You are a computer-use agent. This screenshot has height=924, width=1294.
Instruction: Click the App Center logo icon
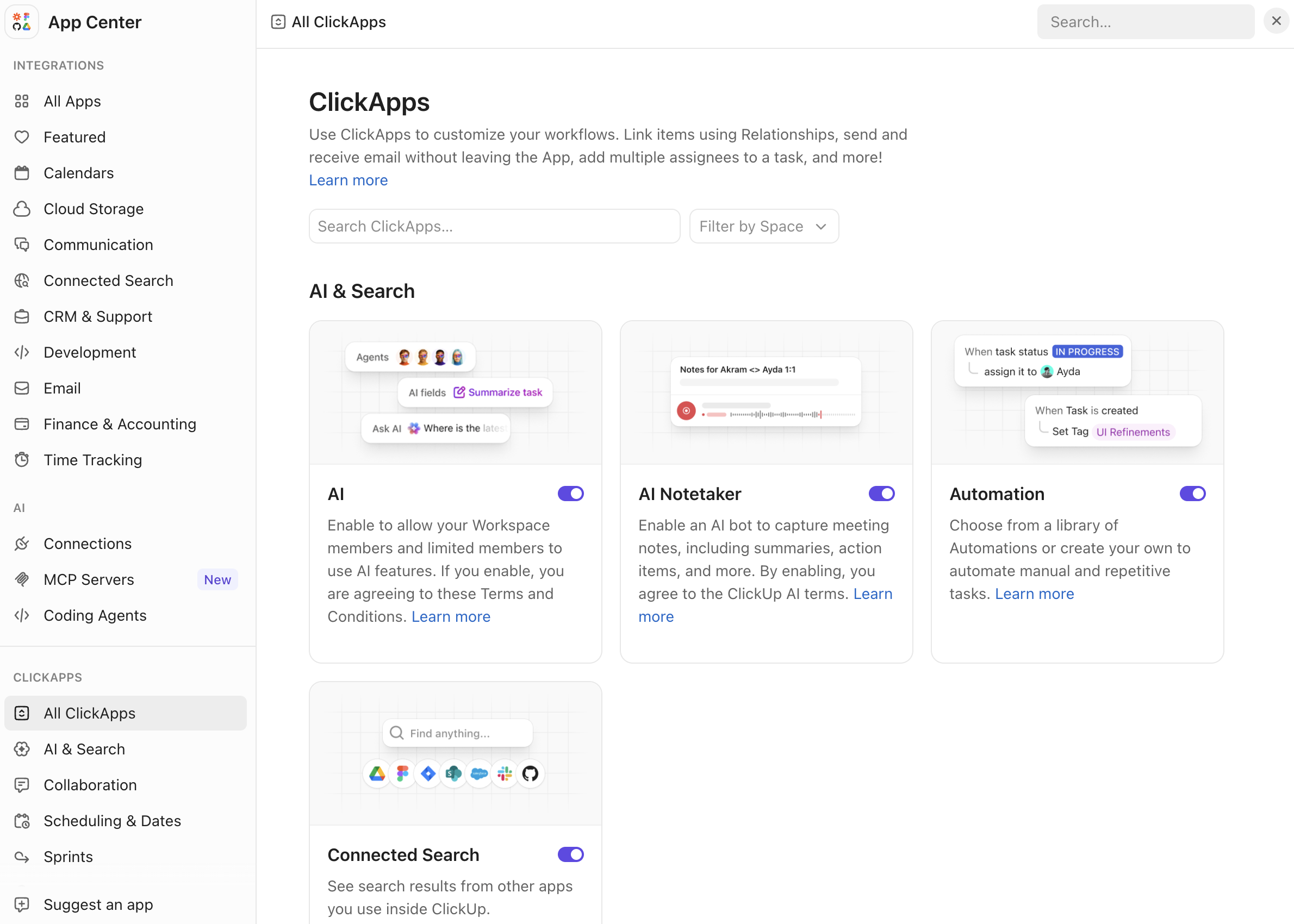22,22
